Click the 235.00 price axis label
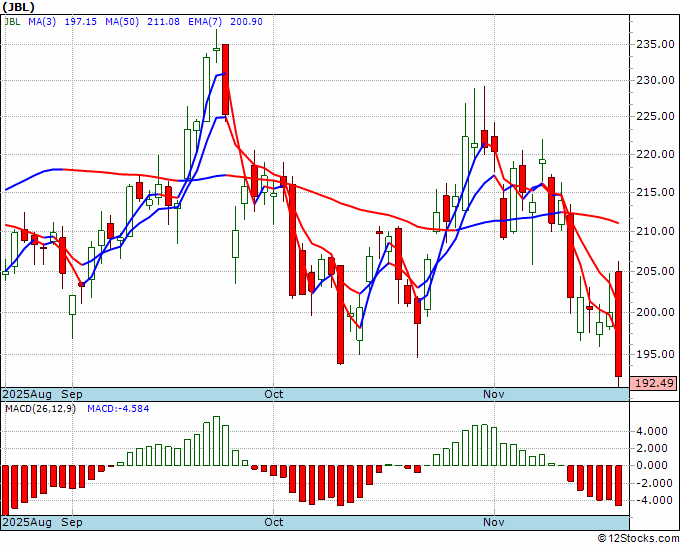This screenshot has height=546, width=680. [x=655, y=44]
